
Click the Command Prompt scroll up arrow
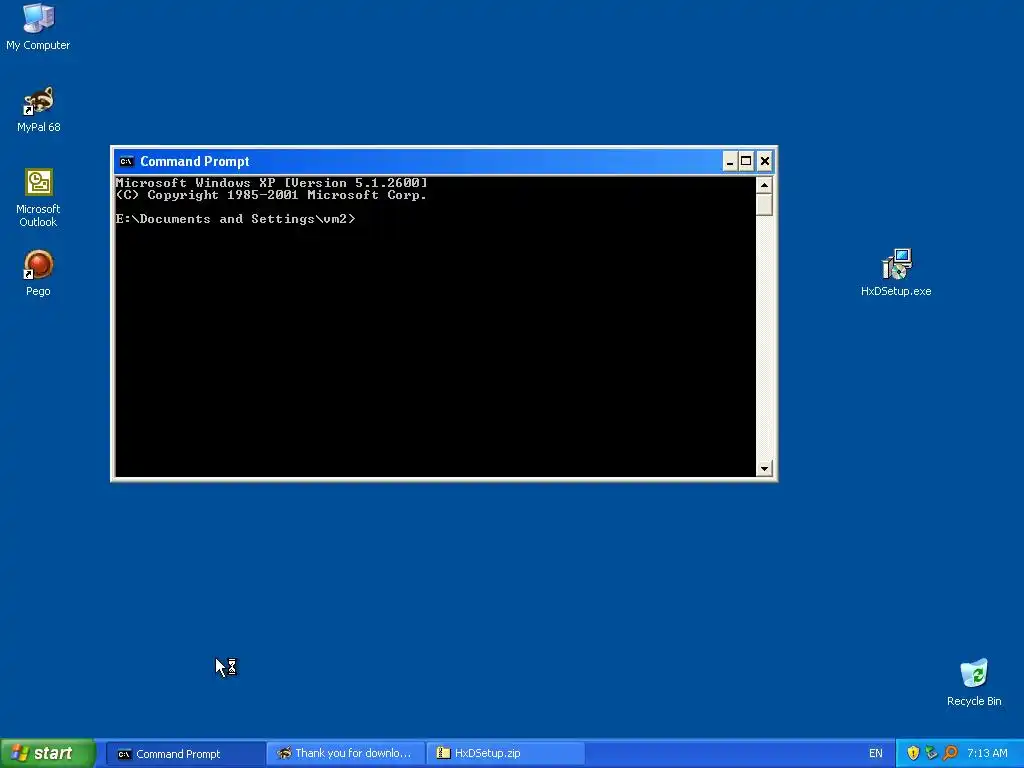pos(764,185)
